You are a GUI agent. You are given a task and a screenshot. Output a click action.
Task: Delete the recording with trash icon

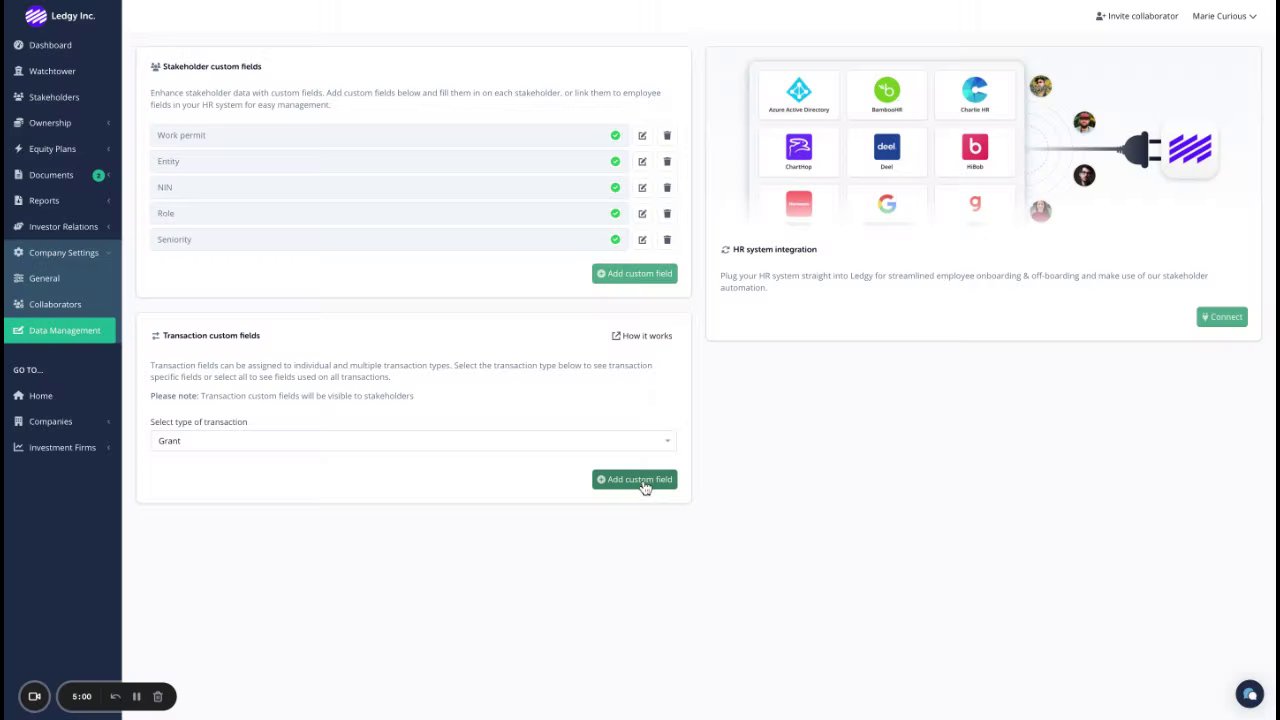[x=157, y=697]
